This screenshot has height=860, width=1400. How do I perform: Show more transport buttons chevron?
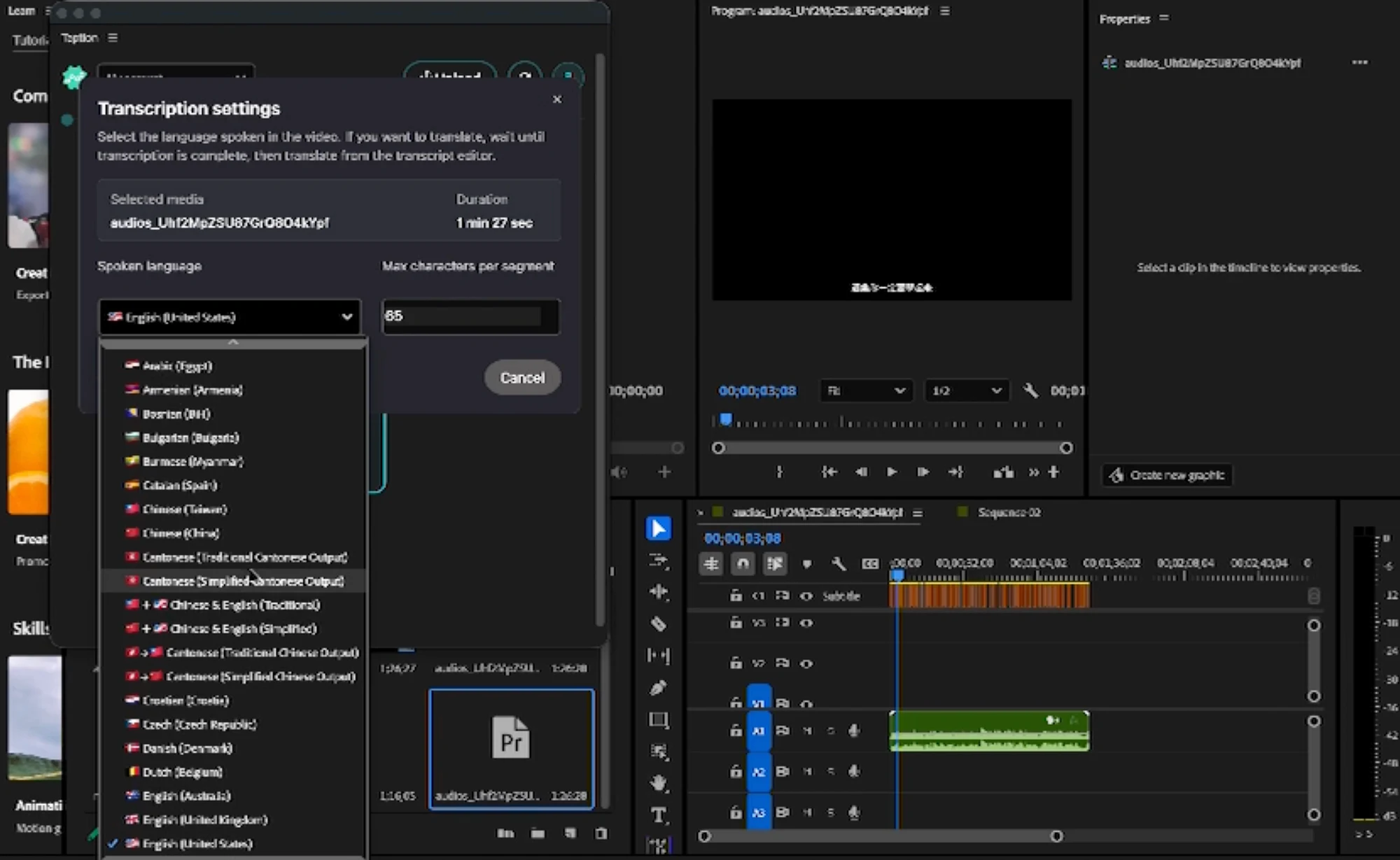click(1034, 472)
